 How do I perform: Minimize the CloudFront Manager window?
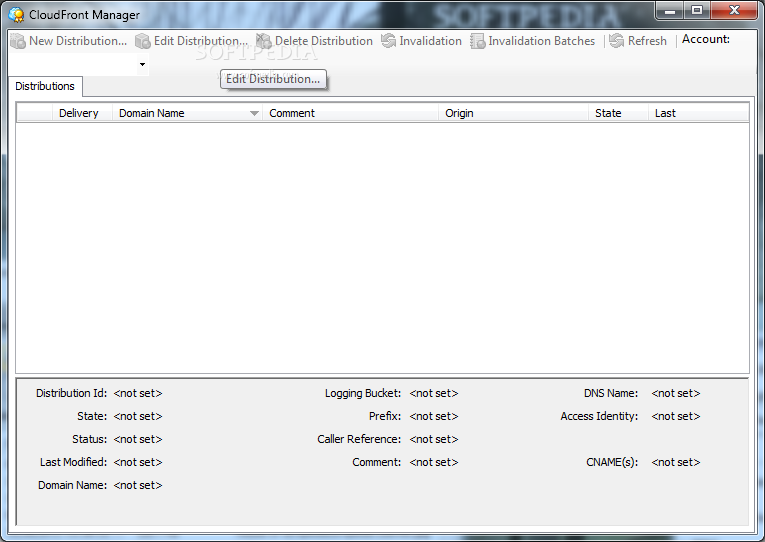pos(670,10)
